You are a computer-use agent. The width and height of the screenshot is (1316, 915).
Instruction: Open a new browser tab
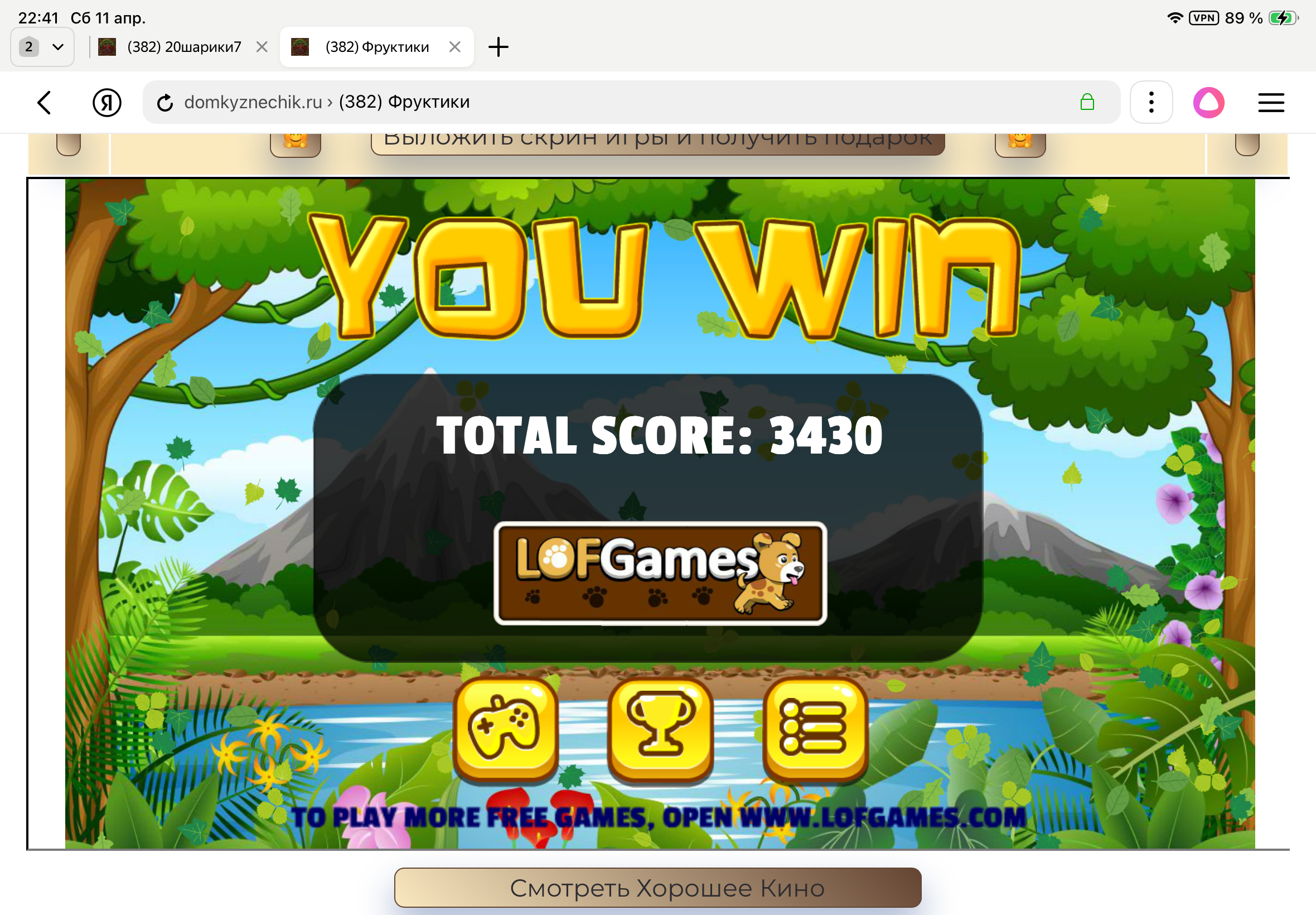pyautogui.click(x=498, y=47)
